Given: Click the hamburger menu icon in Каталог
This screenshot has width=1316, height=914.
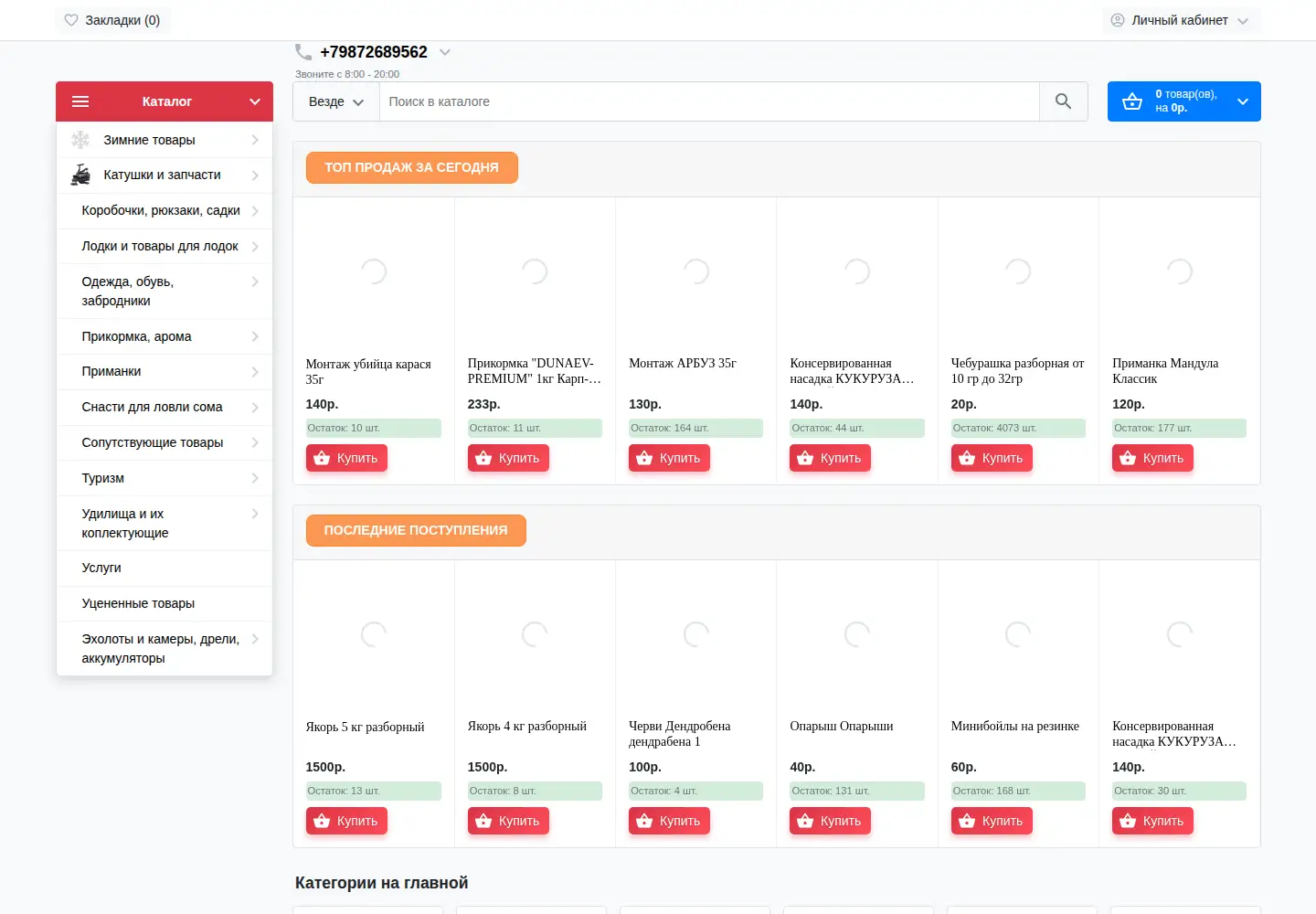Looking at the screenshot, I should click(80, 101).
